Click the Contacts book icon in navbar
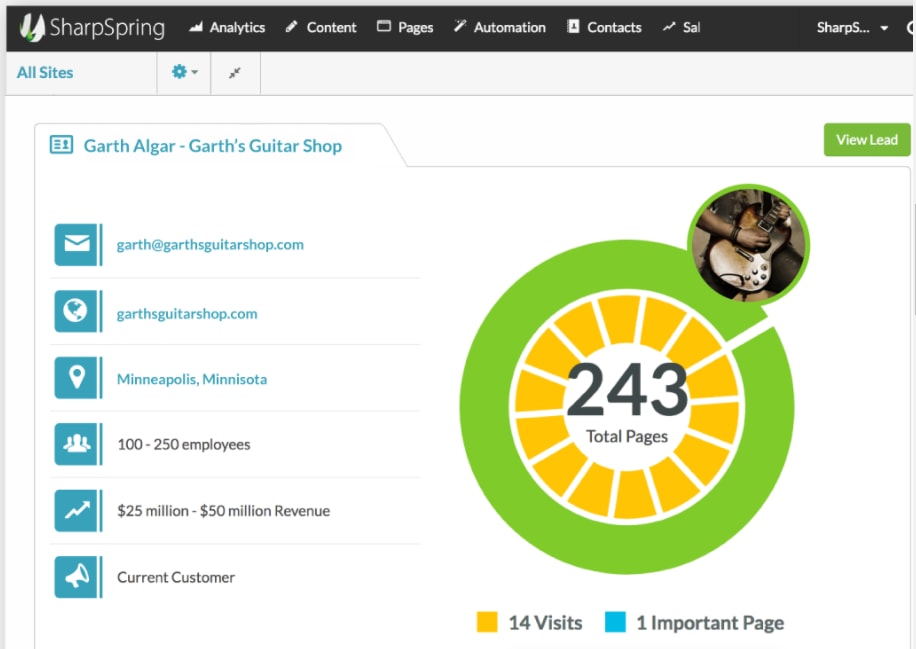 click(574, 26)
